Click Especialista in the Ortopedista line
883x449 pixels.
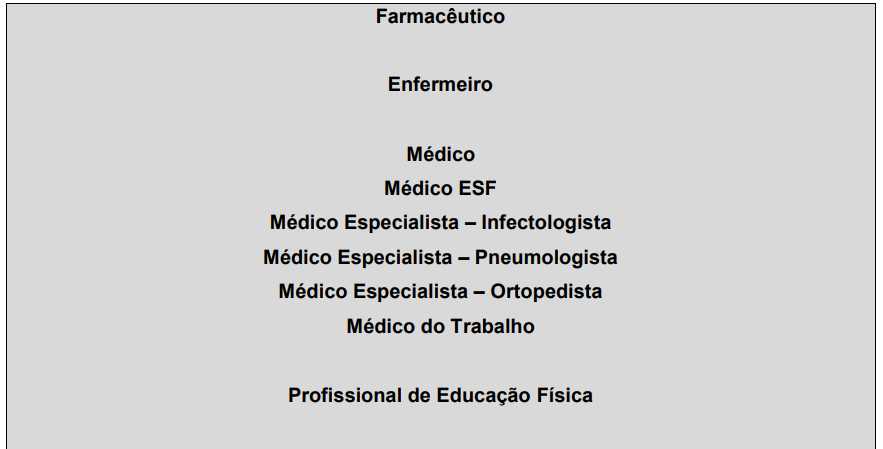point(411,292)
